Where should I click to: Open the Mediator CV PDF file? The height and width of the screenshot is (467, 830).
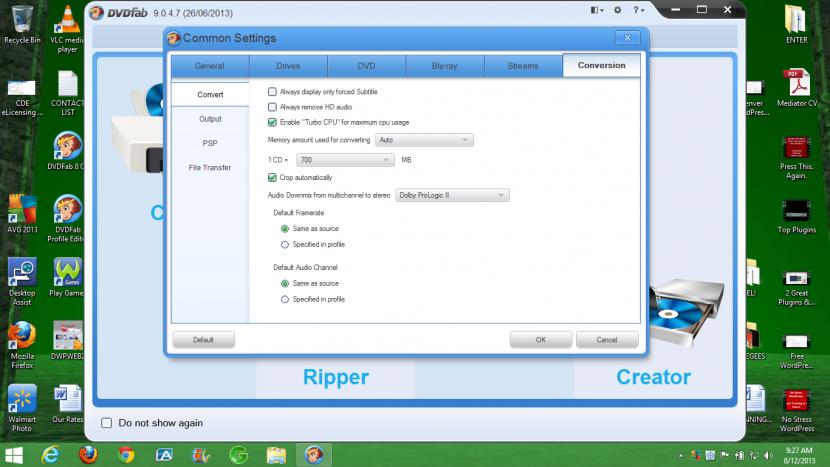(x=797, y=88)
